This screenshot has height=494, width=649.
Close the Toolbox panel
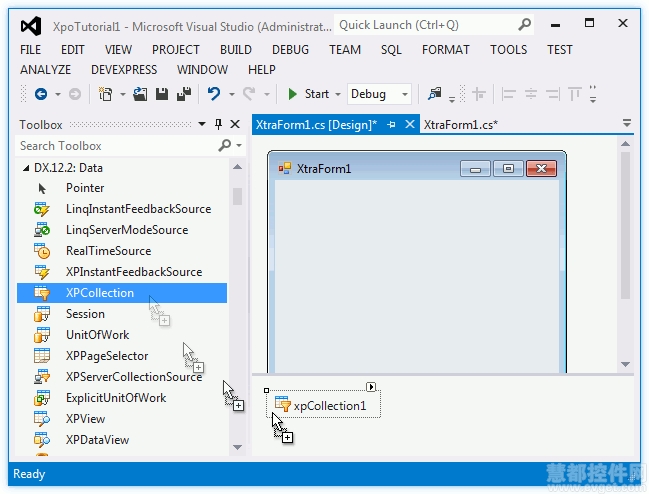[x=235, y=124]
